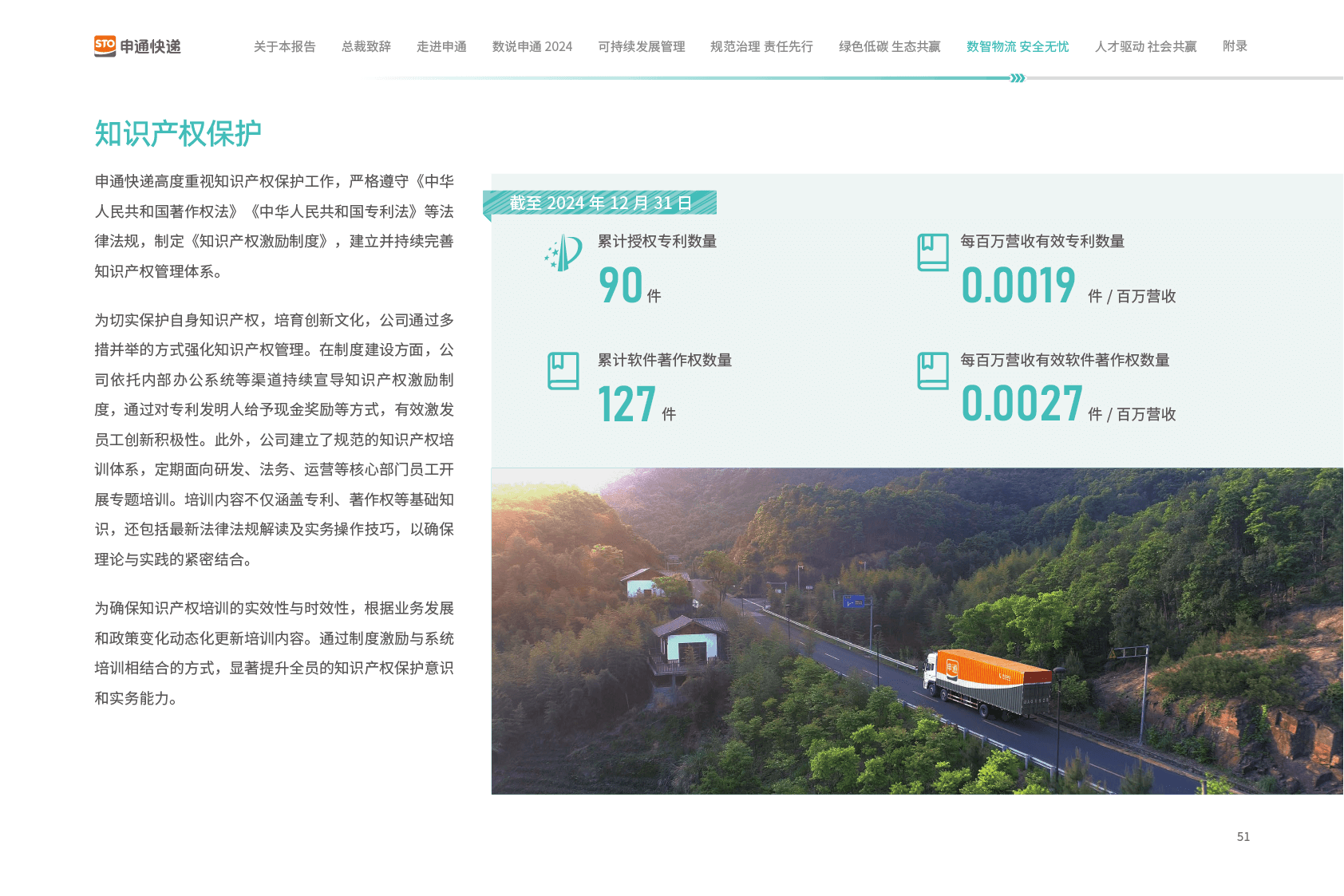This screenshot has width=1344, height=896.
Task: Go to 人才驱动 社会共赢 section
Action: (x=1145, y=46)
